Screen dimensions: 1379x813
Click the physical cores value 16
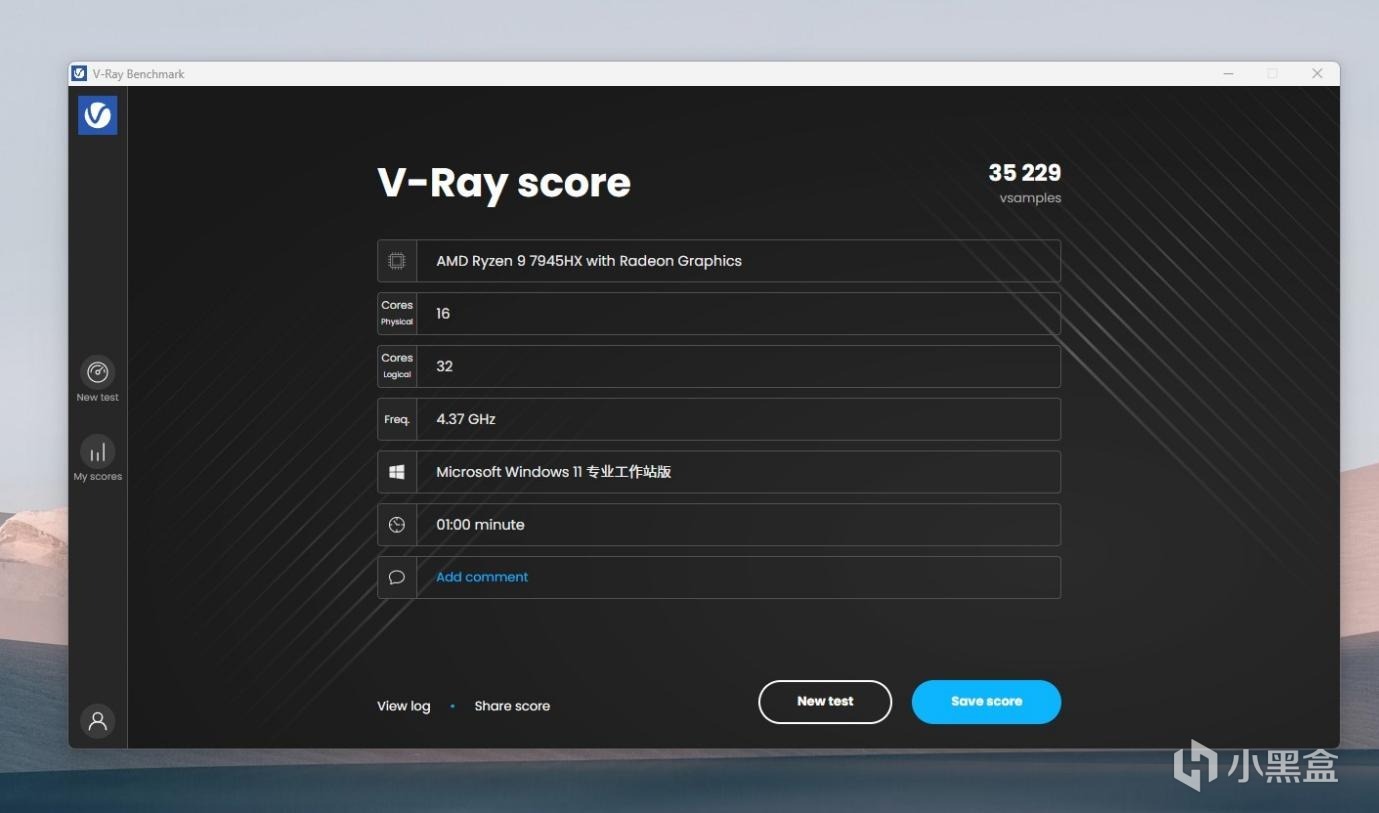(x=443, y=314)
